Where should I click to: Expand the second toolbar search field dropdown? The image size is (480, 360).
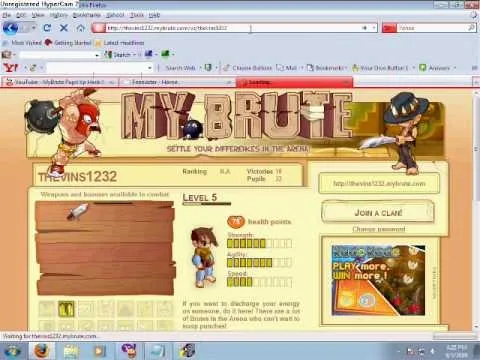coord(97,55)
